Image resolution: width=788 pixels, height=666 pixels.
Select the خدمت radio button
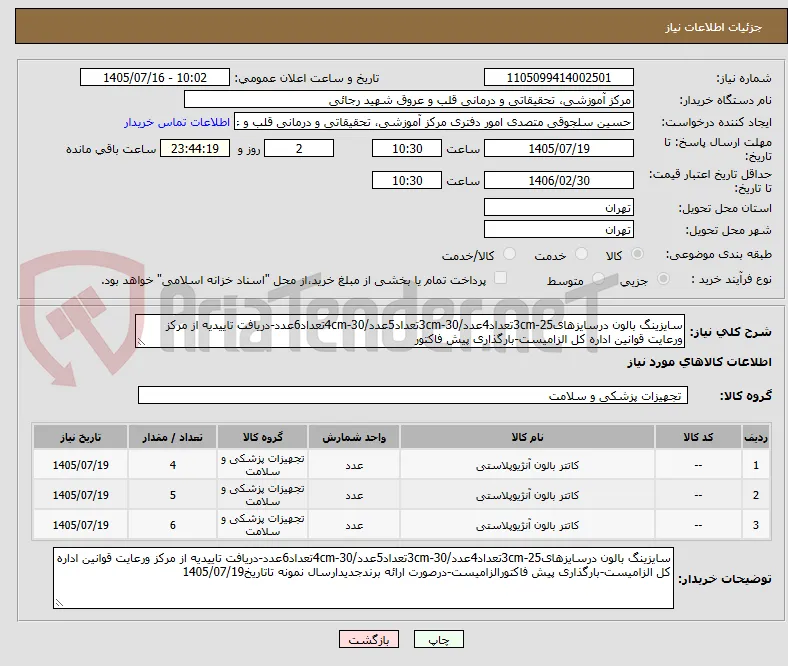tap(581, 254)
